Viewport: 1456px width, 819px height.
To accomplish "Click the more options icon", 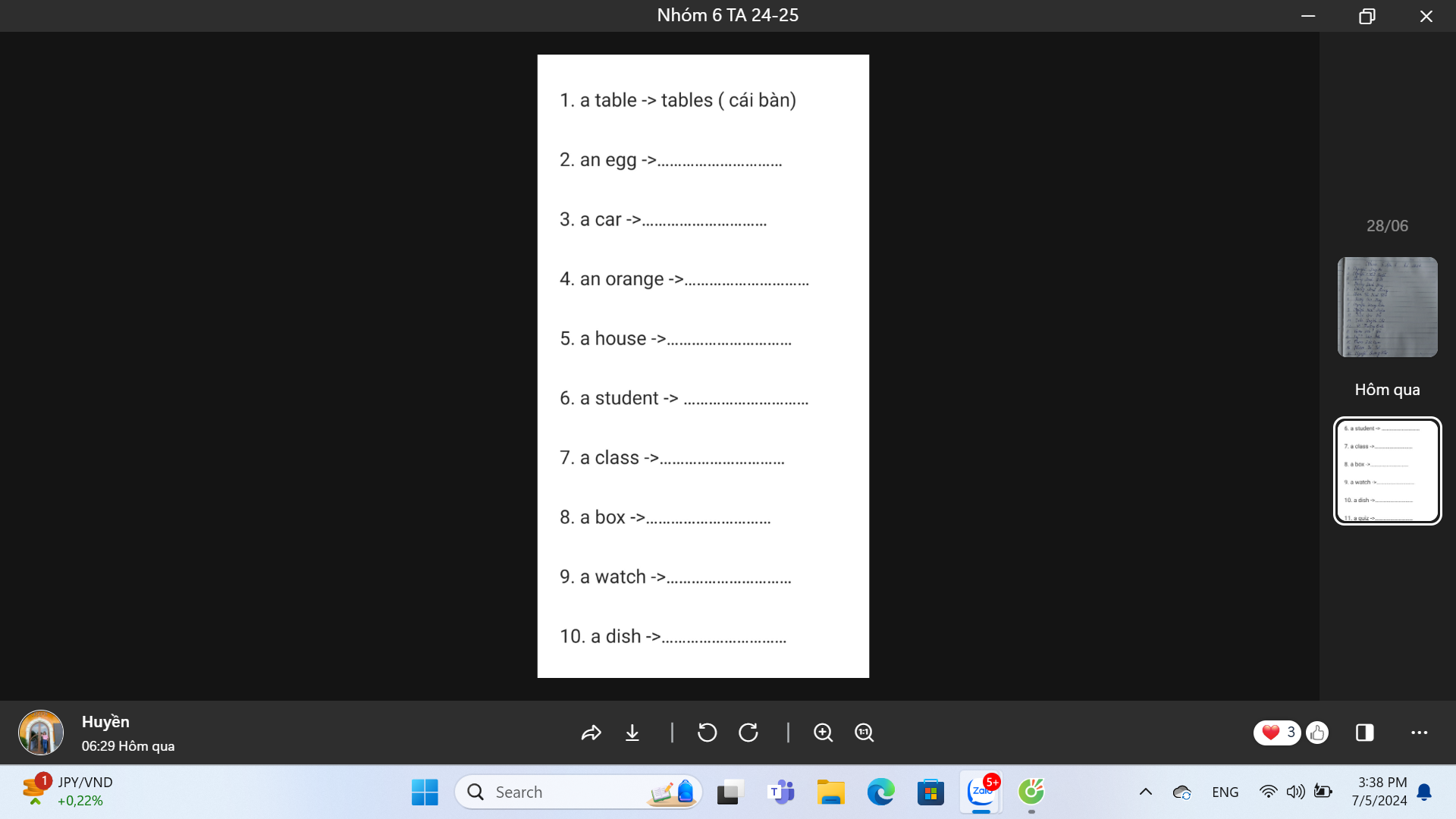I will pos(1419,732).
